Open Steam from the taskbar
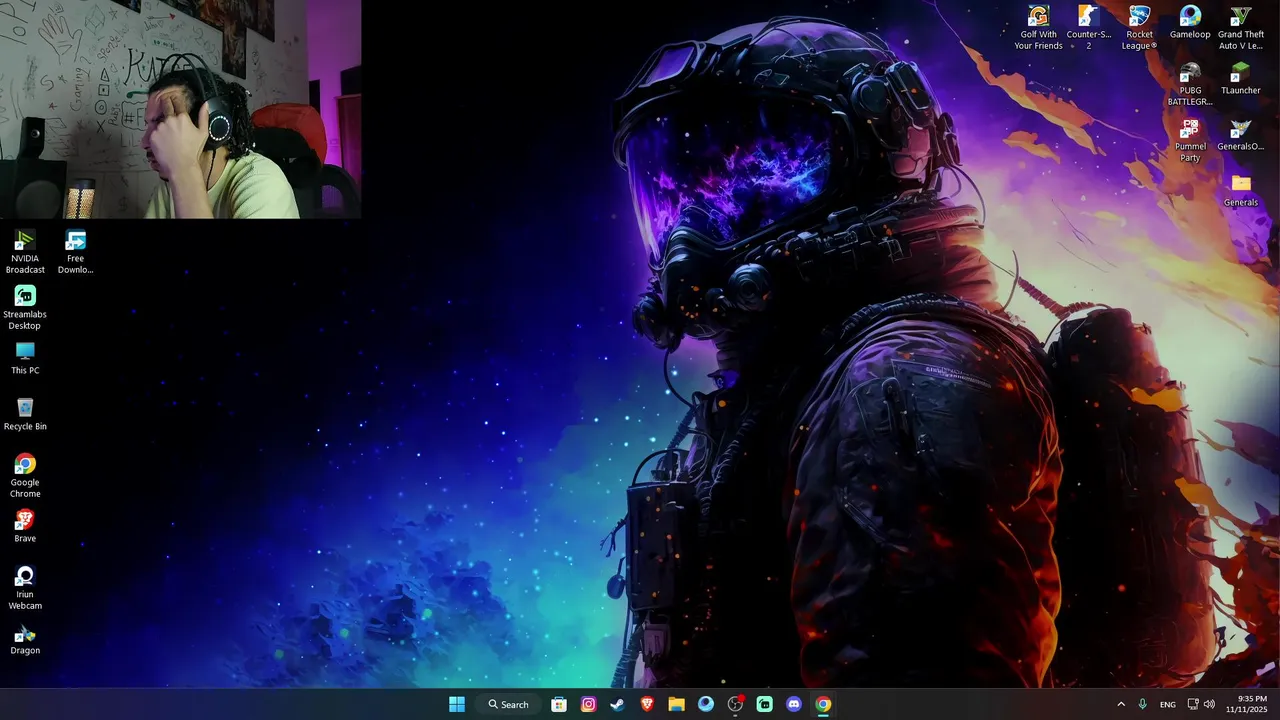1280x720 pixels. [618, 704]
